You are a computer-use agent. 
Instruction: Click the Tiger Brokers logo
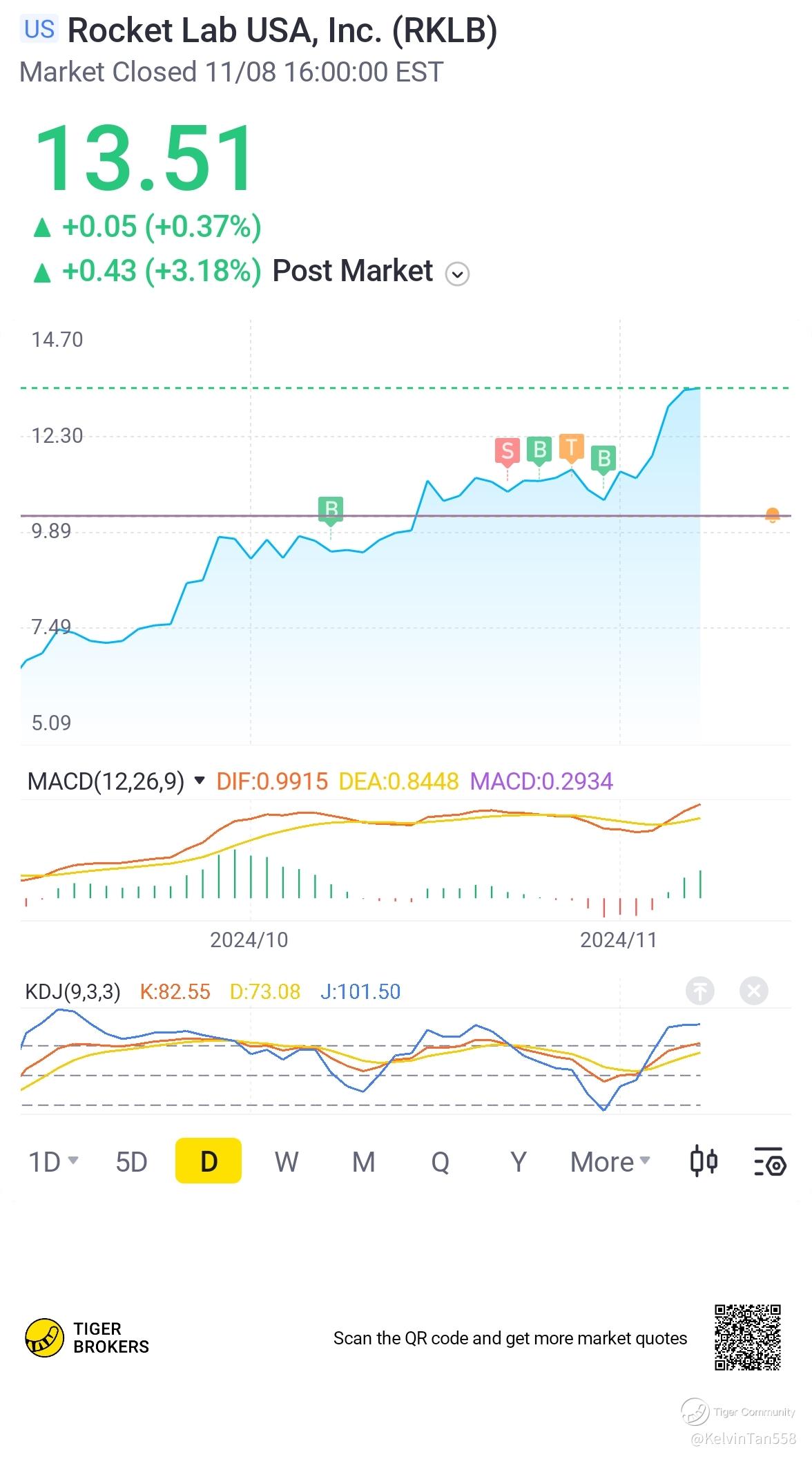tap(87, 1338)
